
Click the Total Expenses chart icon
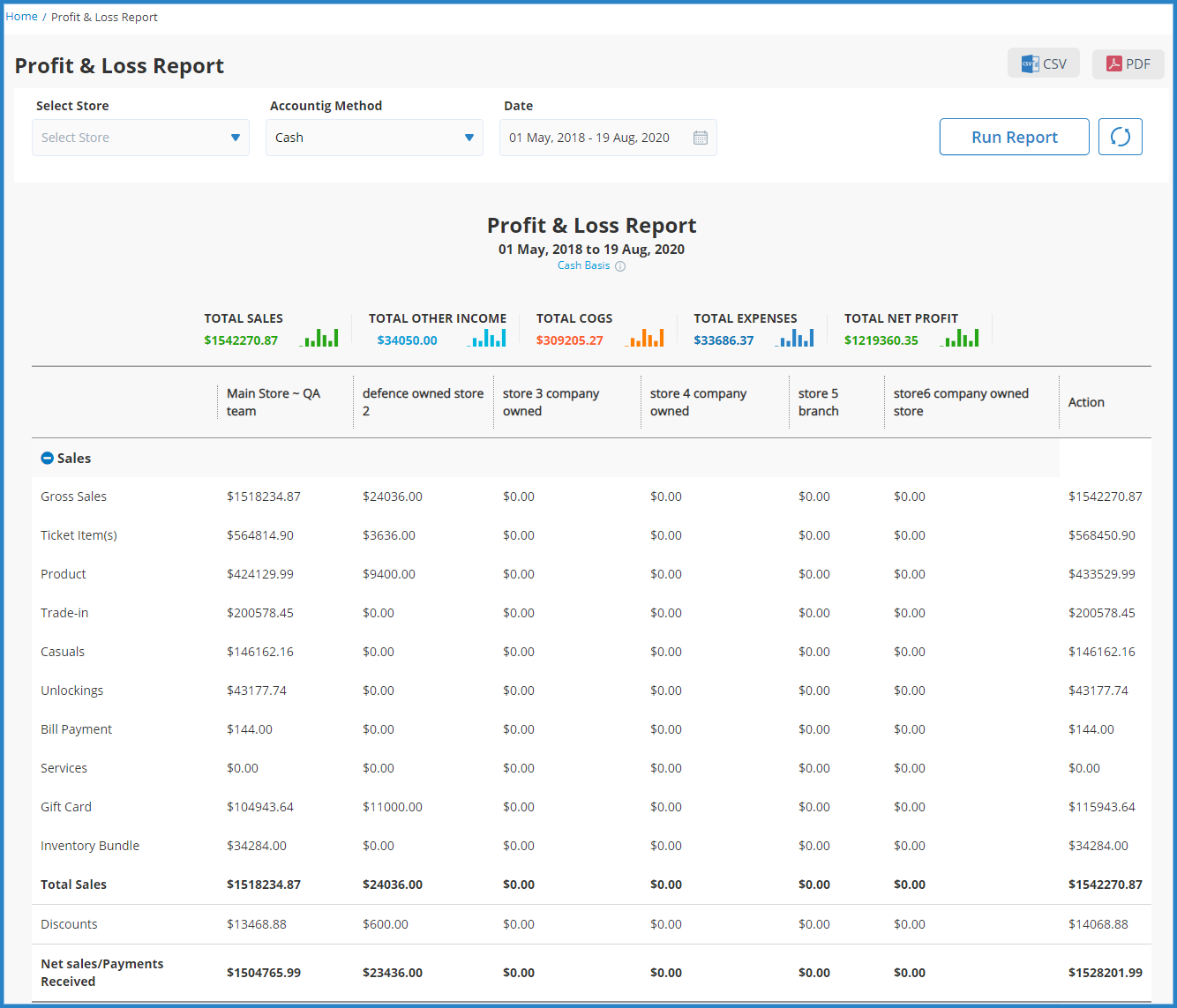pos(795,338)
